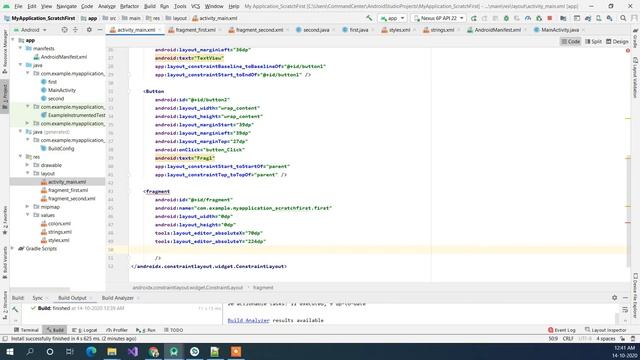The height and width of the screenshot is (360, 640).
Task: Click the Select Opened File target icon
Action: [x=64, y=30]
